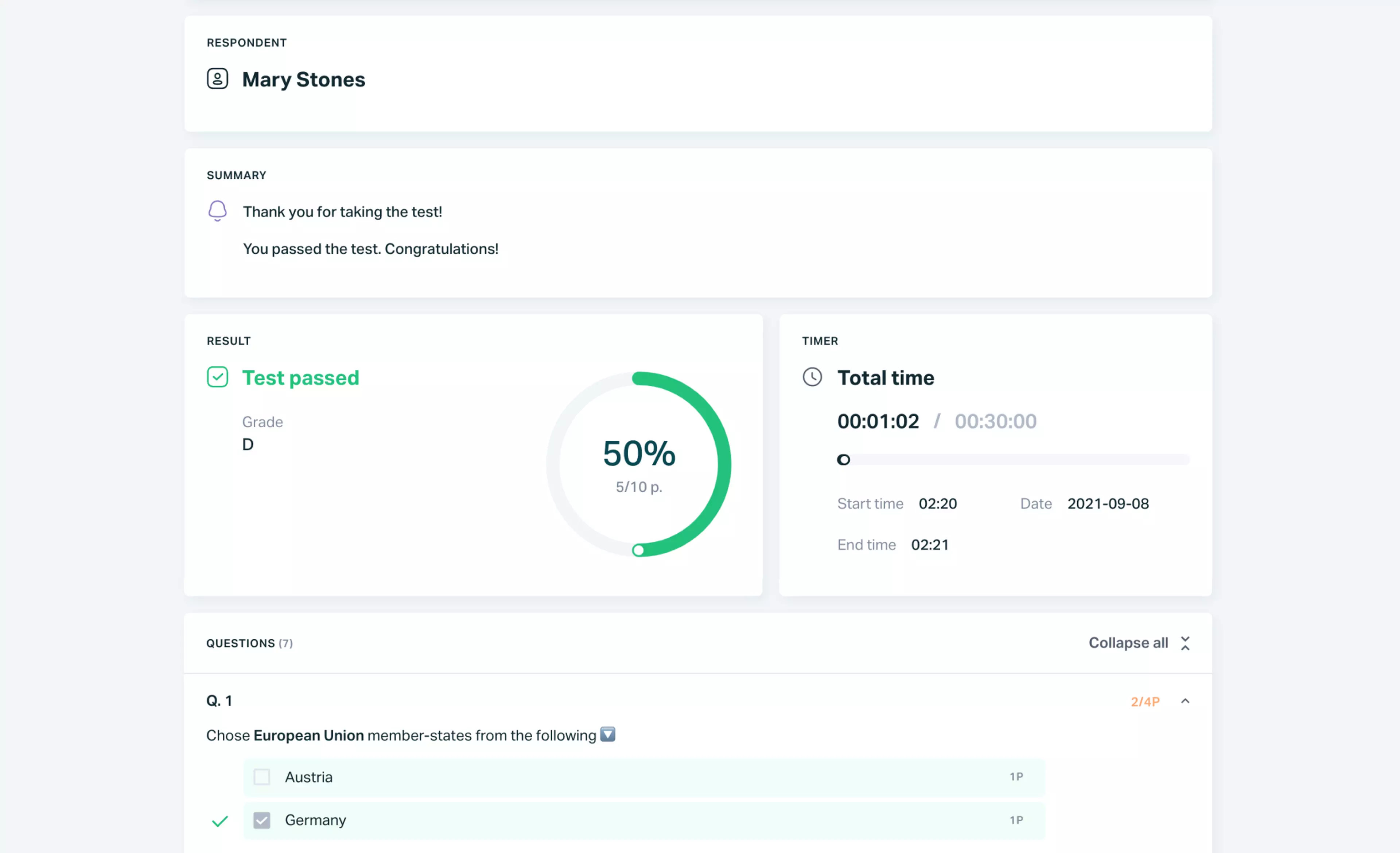Click the respondent profile icon next to Mary Stones
1400x853 pixels.
tap(218, 79)
